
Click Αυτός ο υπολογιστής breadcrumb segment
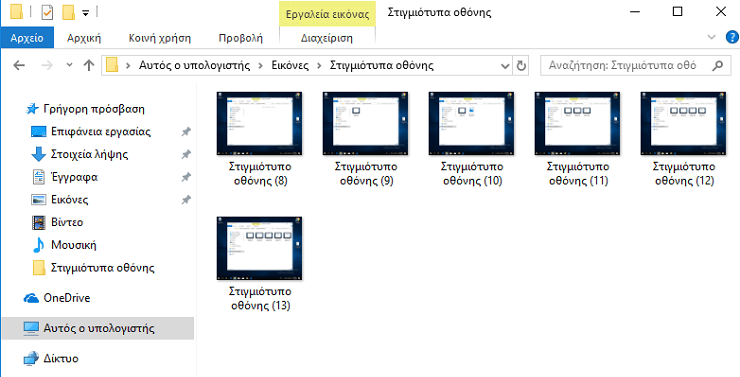(194, 66)
